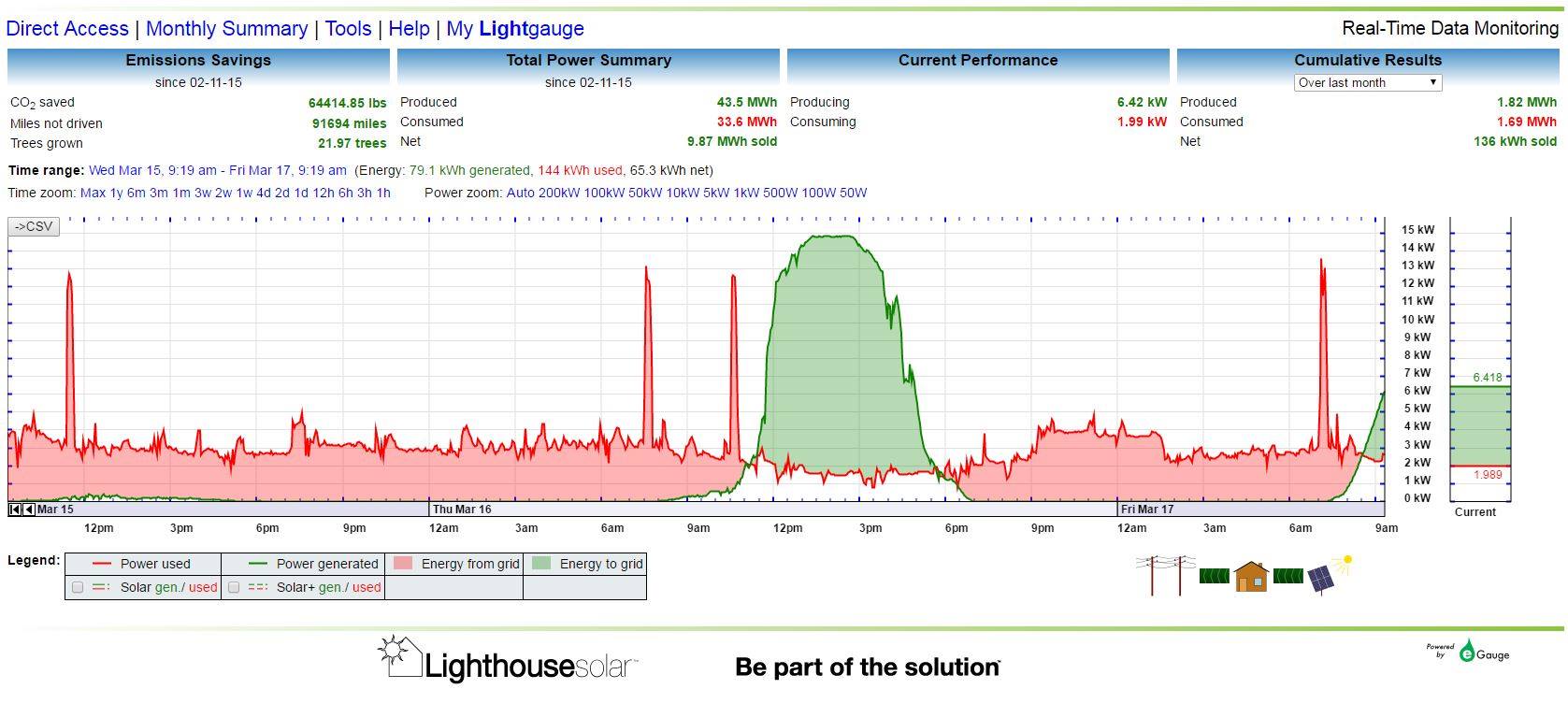1568x718 pixels.
Task: Export chart data with ->CSV button
Action: point(34,226)
